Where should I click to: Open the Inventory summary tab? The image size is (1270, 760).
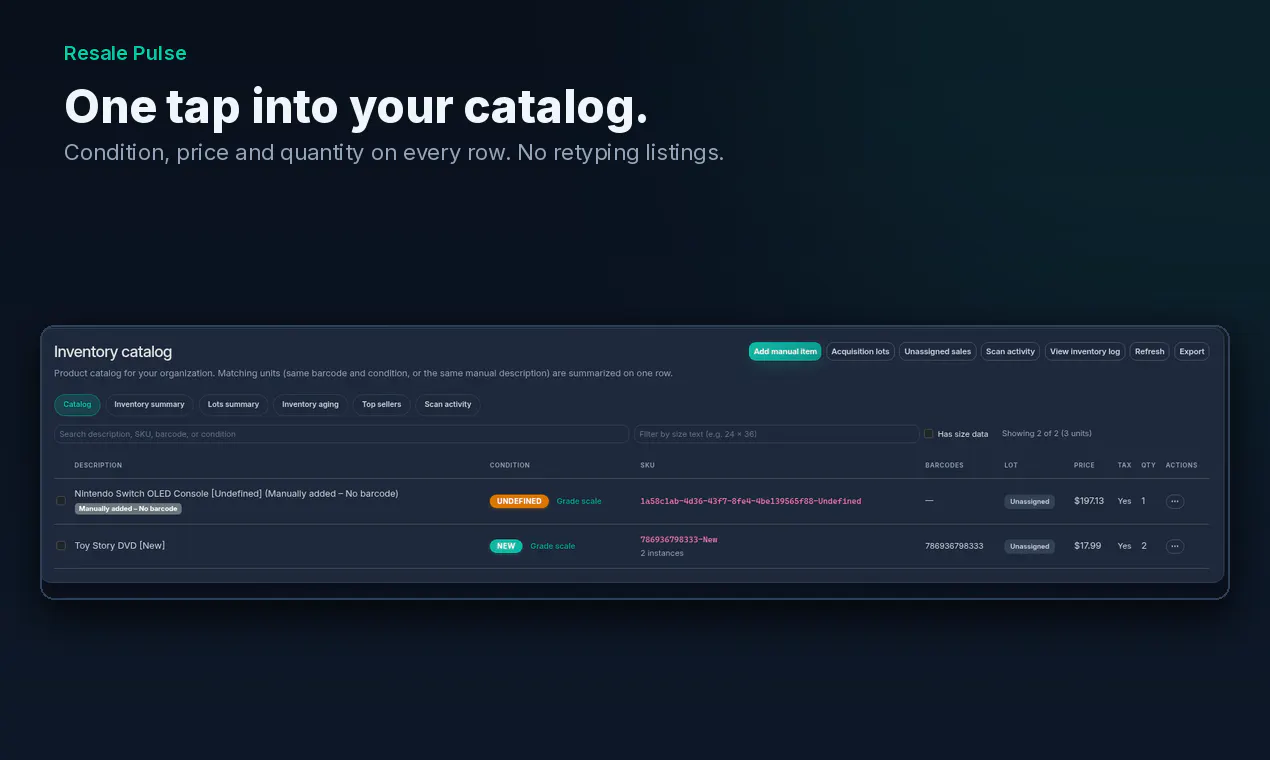149,405
